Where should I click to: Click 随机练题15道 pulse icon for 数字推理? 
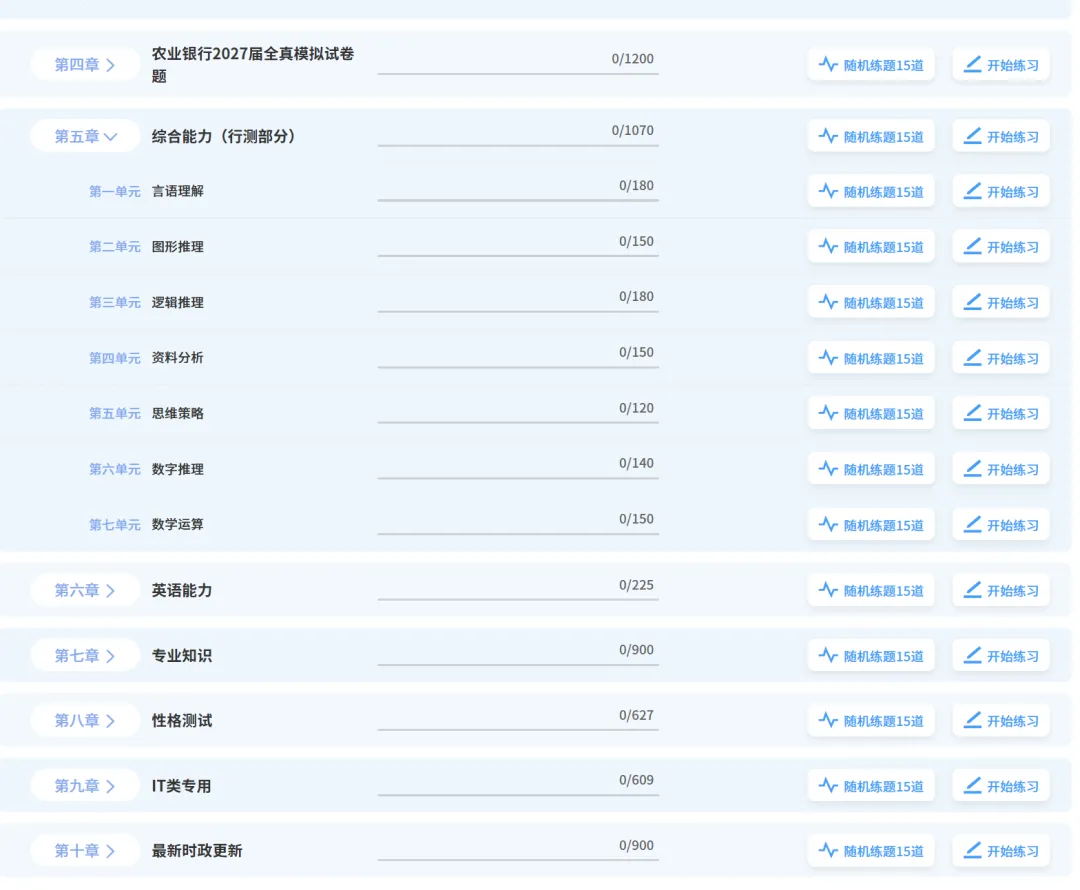[828, 469]
